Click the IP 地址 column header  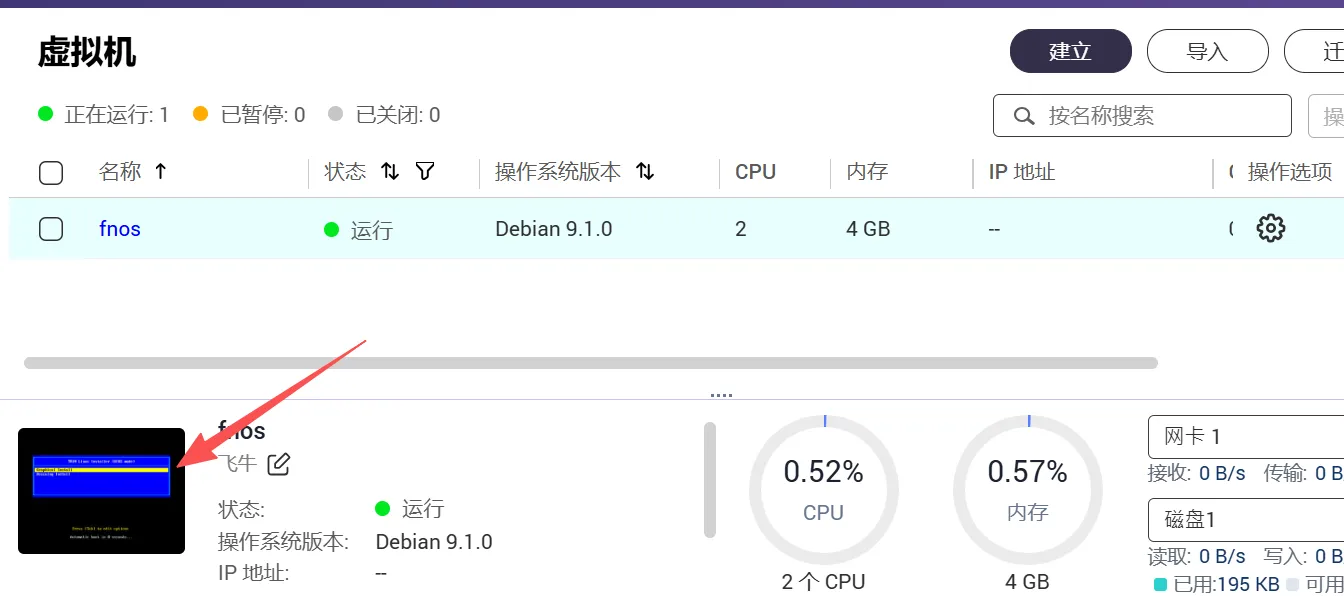[x=1022, y=172]
